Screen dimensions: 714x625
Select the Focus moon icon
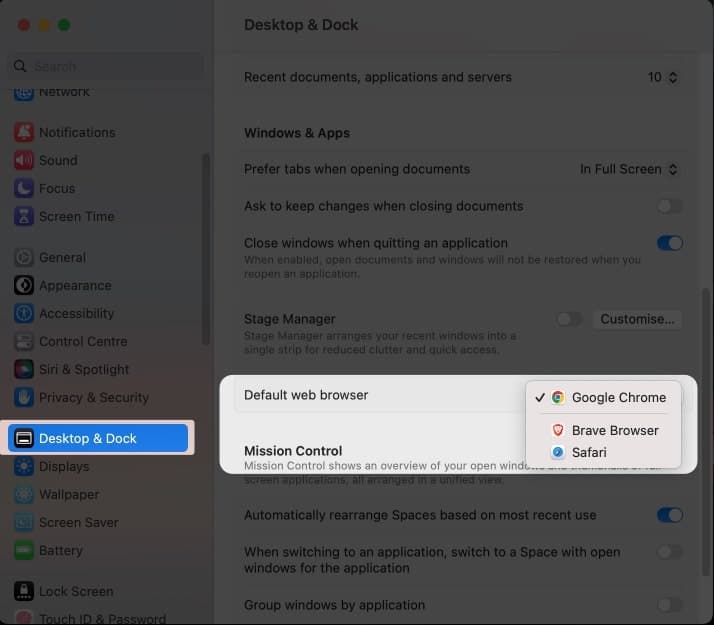[24, 188]
